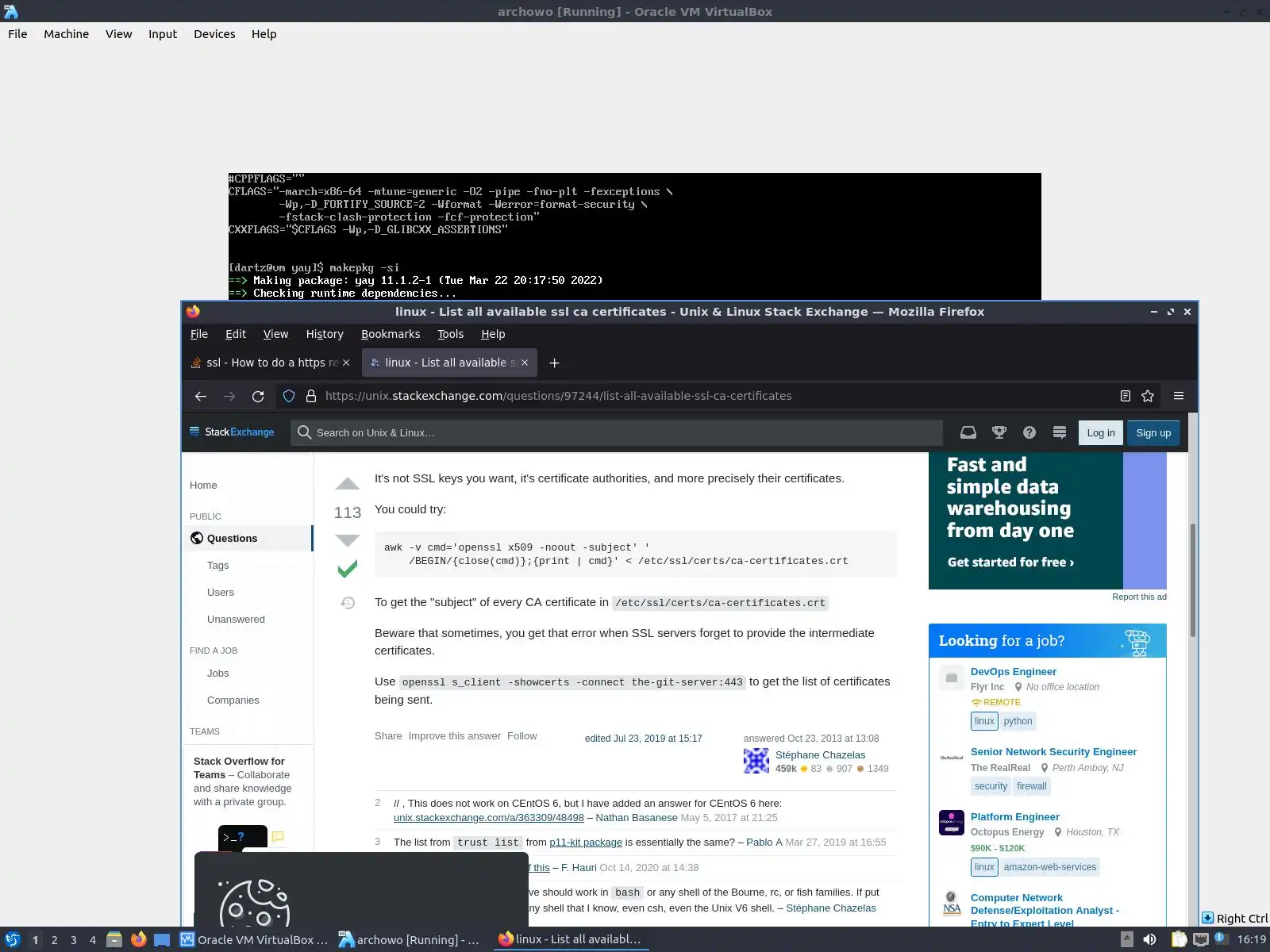Close the 'linux - List all available' tab
The image size is (1270, 952).
point(525,363)
